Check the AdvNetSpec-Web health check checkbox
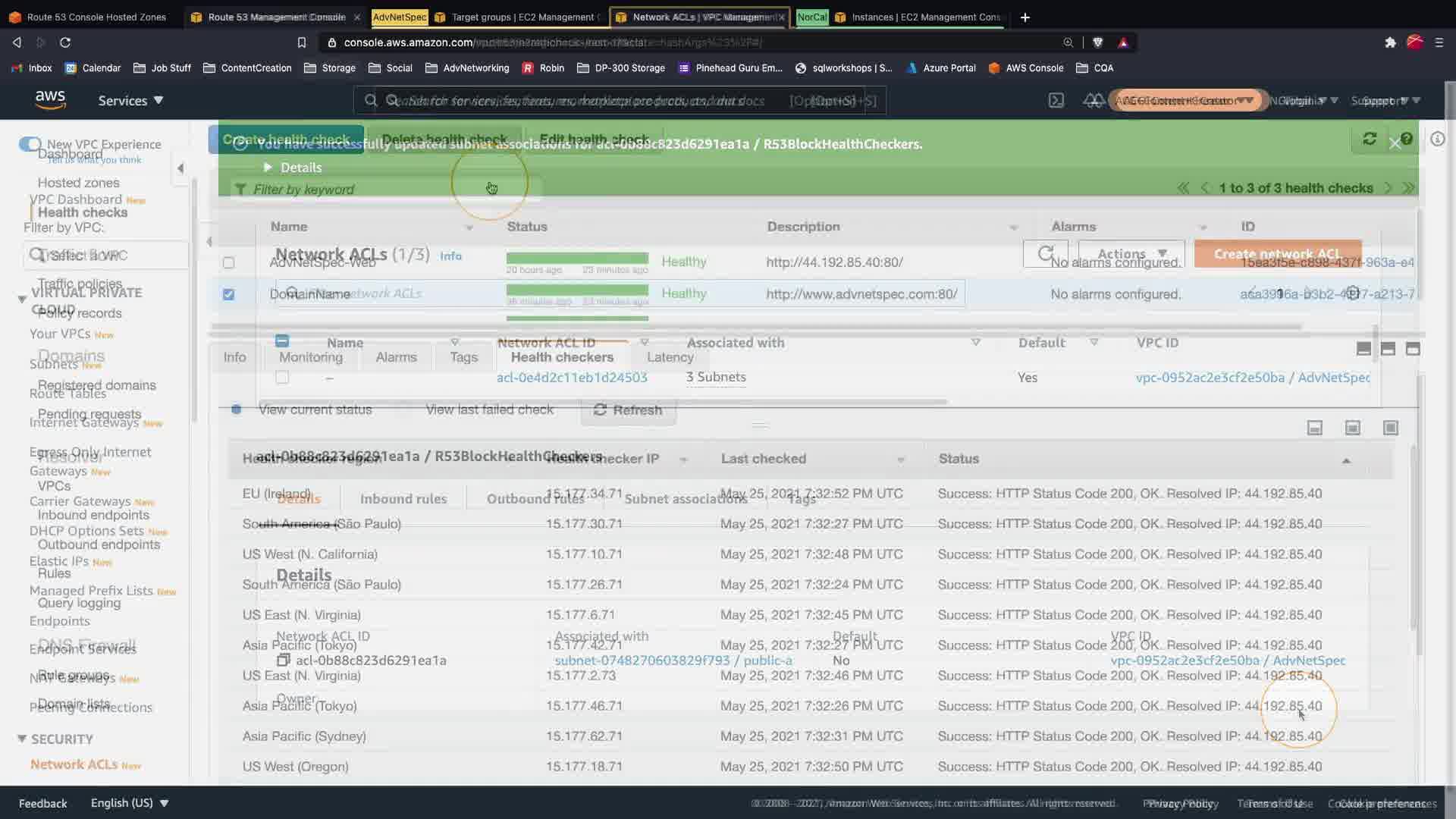The height and width of the screenshot is (819, 1456). (228, 262)
